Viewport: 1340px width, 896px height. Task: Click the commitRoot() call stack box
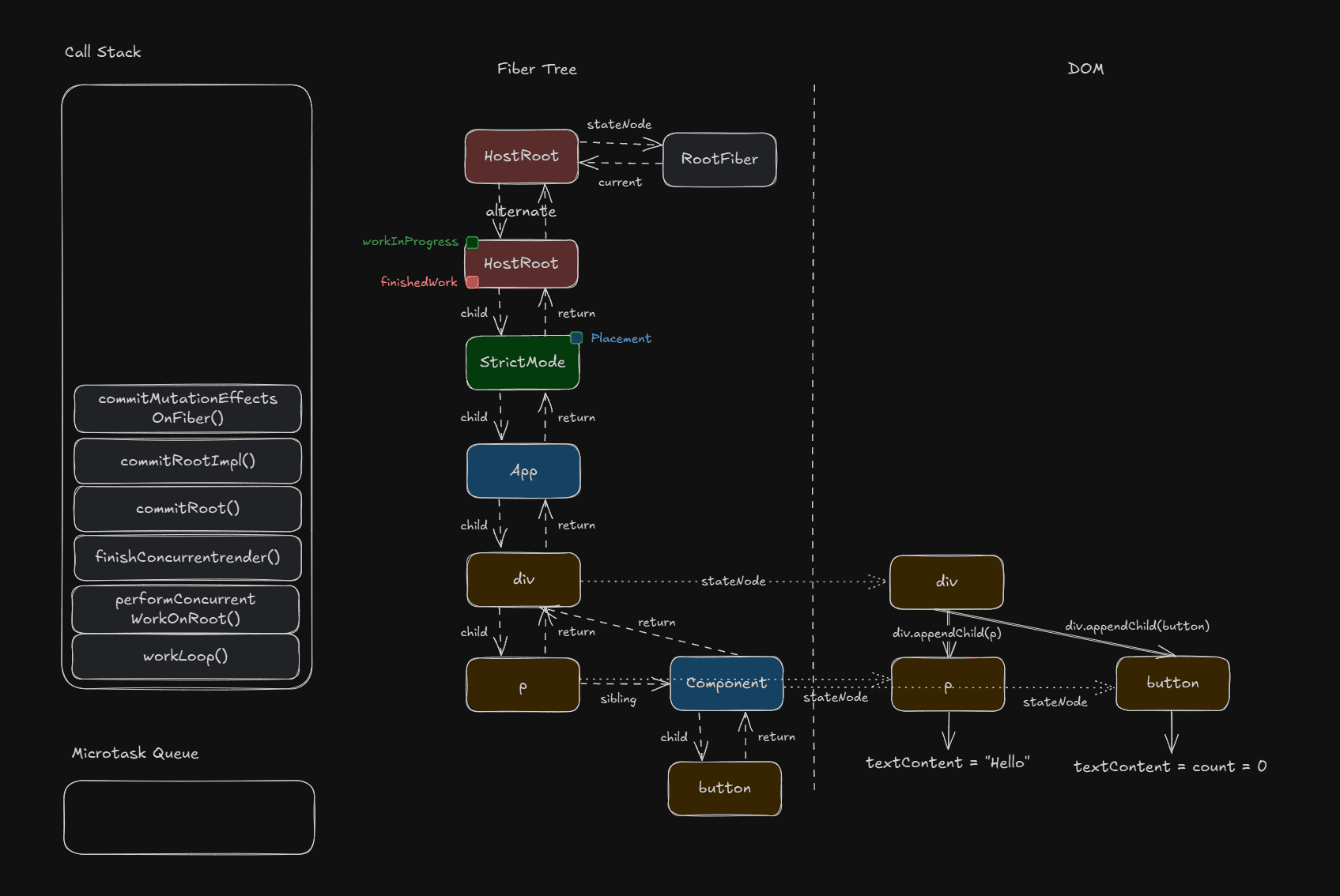click(187, 509)
